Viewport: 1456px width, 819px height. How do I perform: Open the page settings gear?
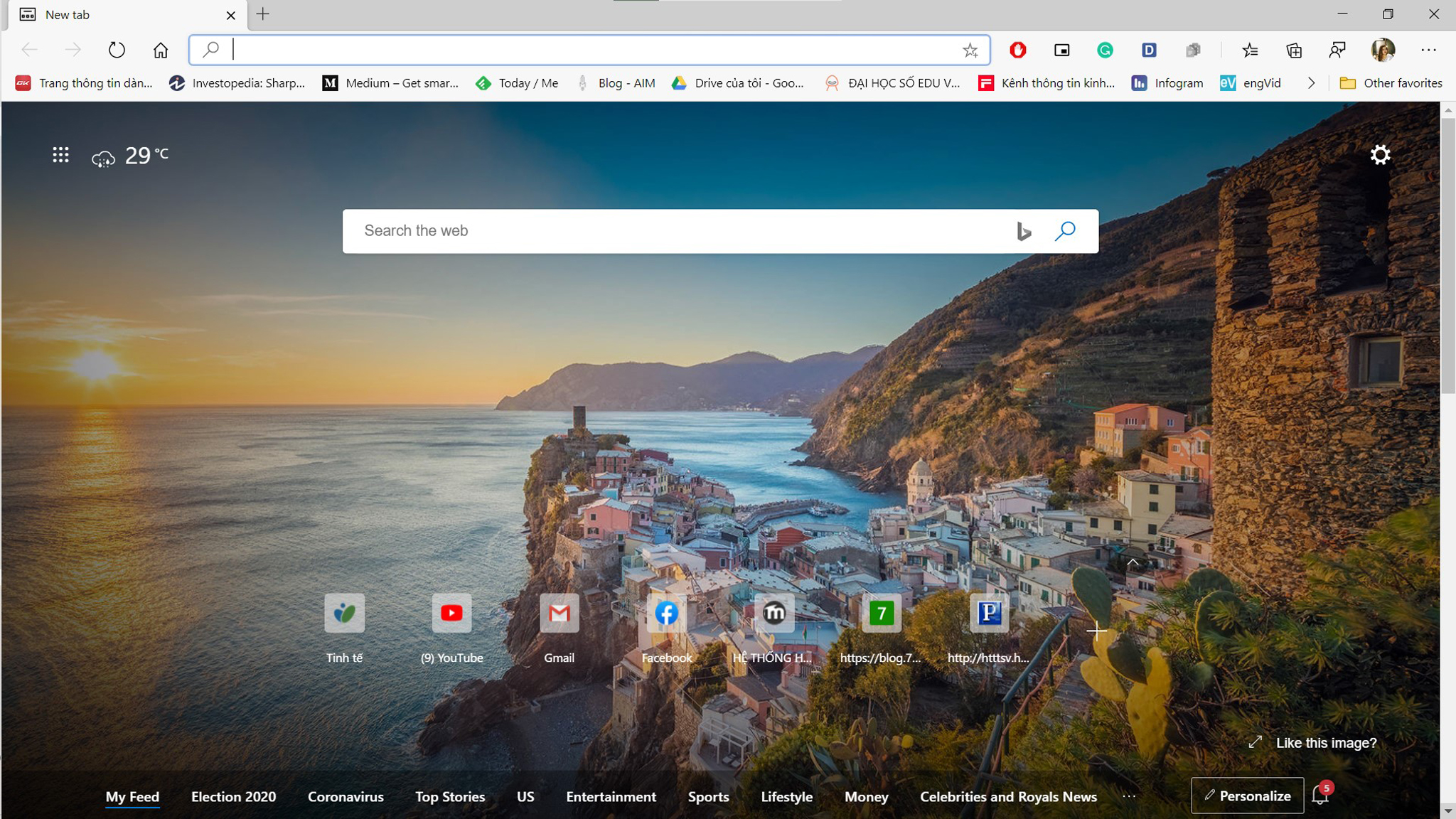pyautogui.click(x=1380, y=155)
